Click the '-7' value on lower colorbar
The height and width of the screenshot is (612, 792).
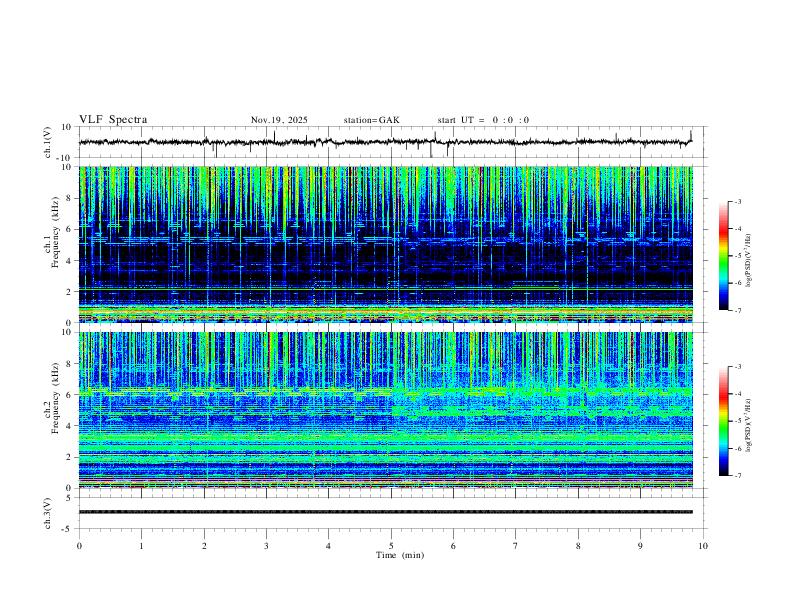tap(737, 476)
